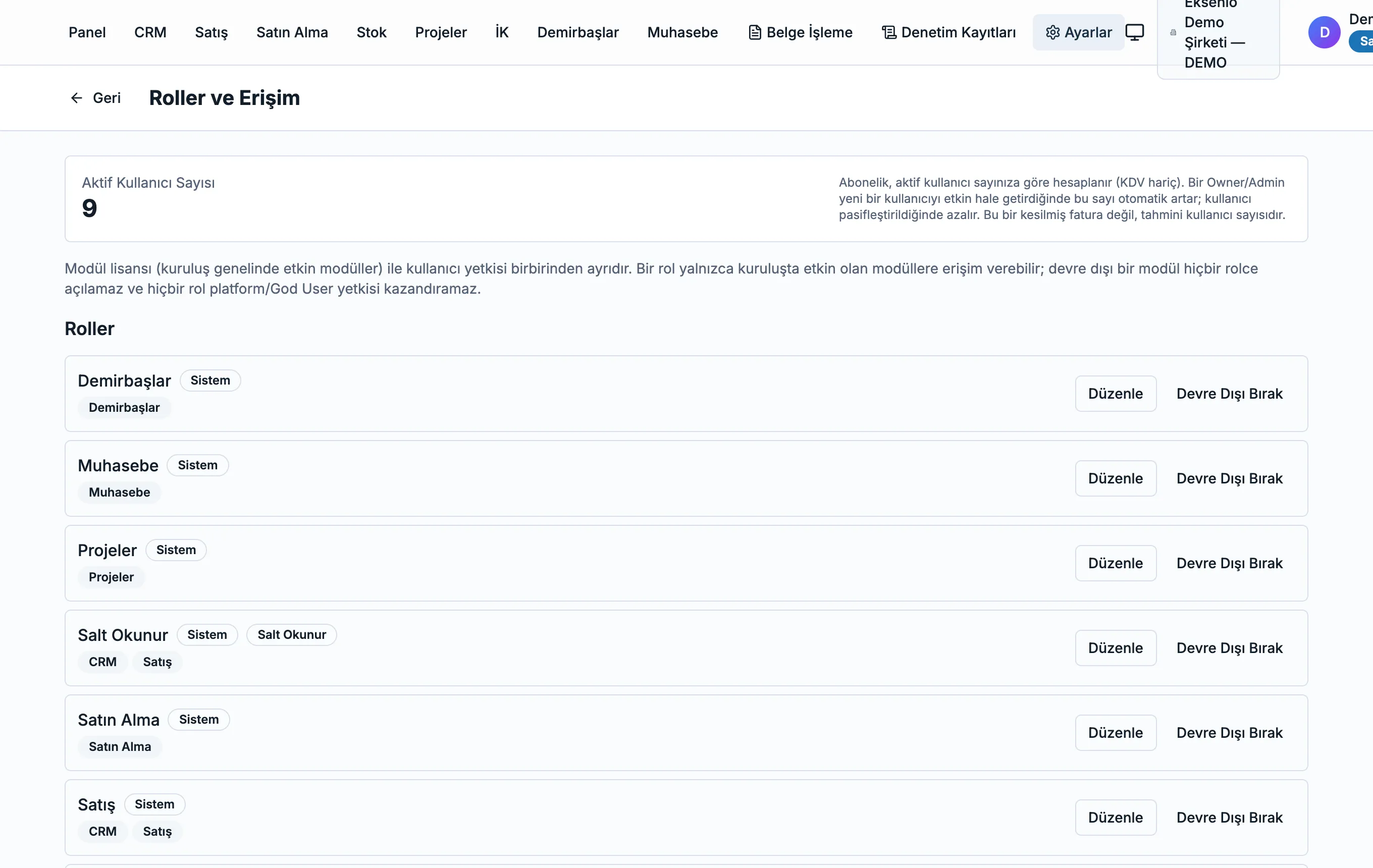Screen dimensions: 1373x868
Task: Click the Satış tag in Salt Okunur role
Action: 157,662
